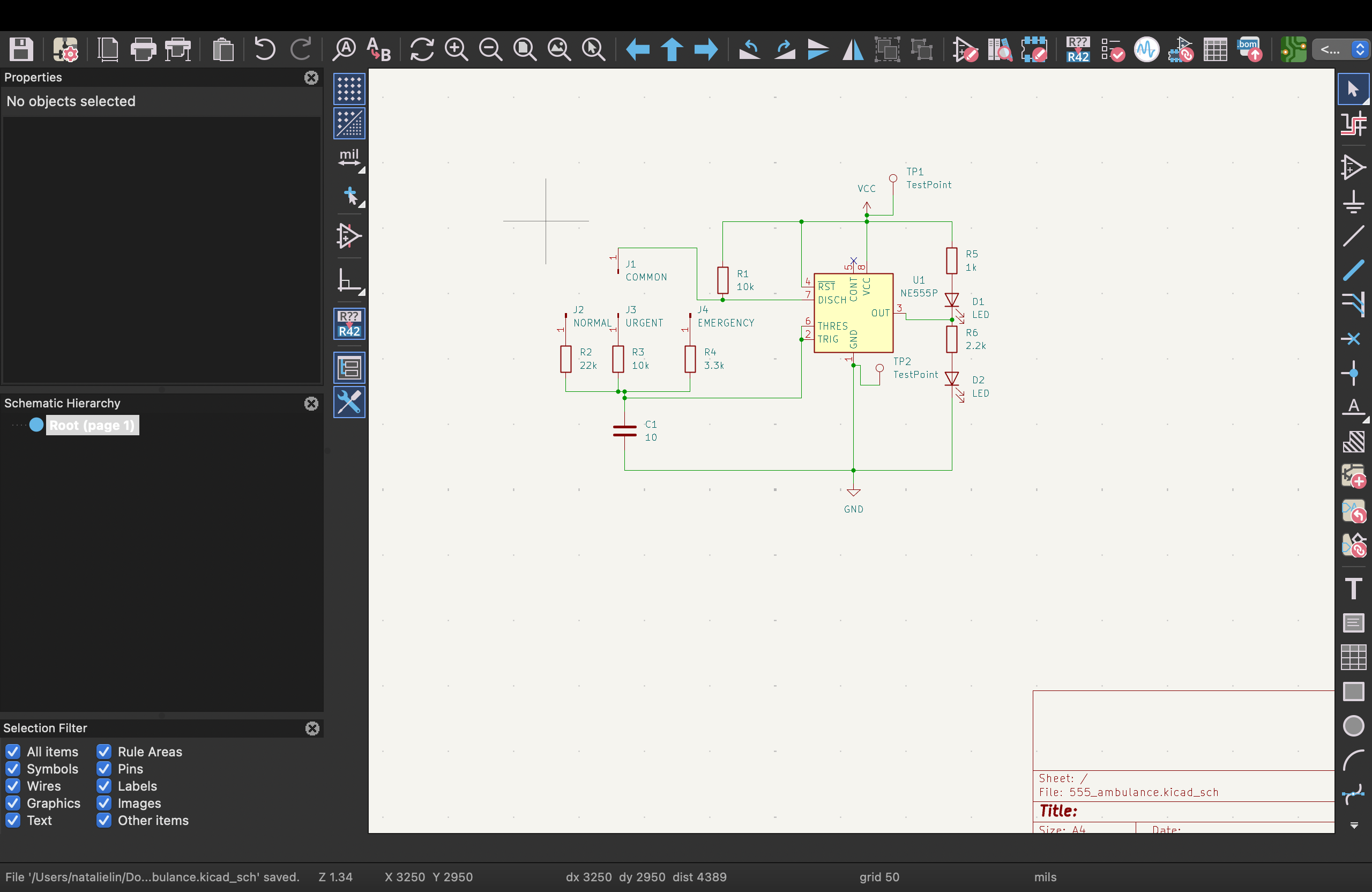Open the Find magnifier tool
Viewport: 1372px width, 892px height.
tap(344, 50)
